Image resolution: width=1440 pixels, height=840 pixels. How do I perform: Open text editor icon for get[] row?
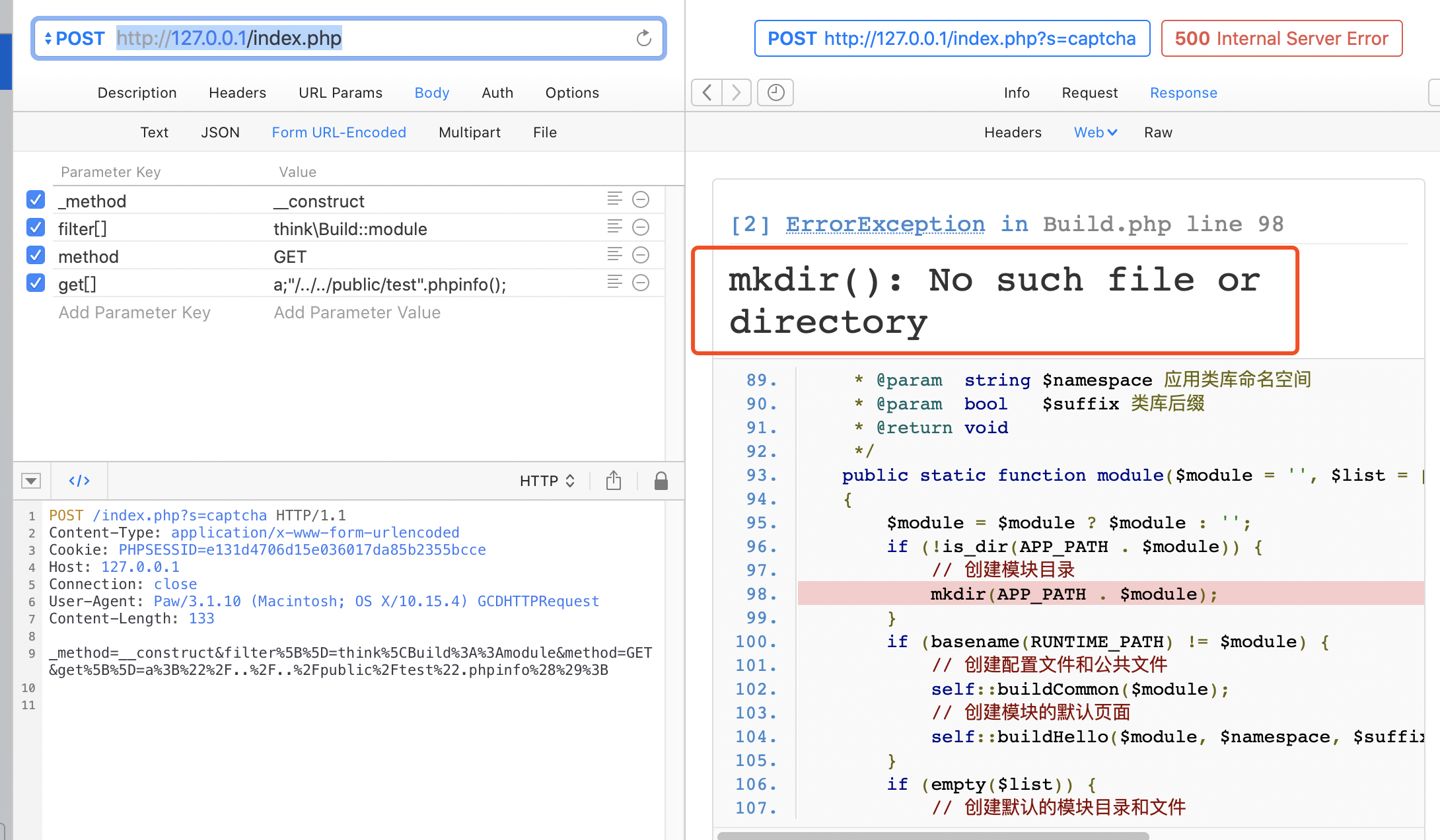[x=614, y=282]
